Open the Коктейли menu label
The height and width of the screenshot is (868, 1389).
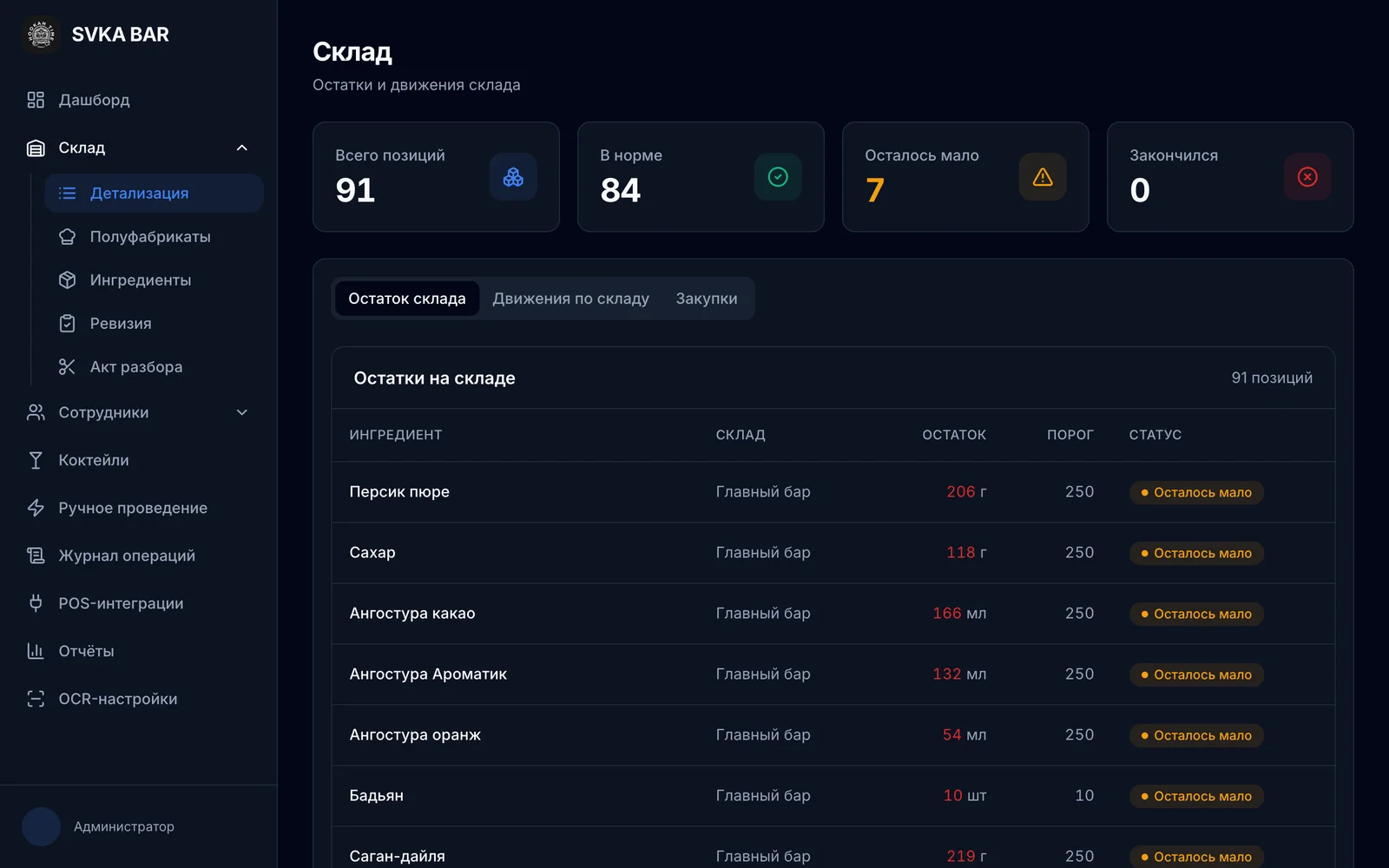click(94, 460)
